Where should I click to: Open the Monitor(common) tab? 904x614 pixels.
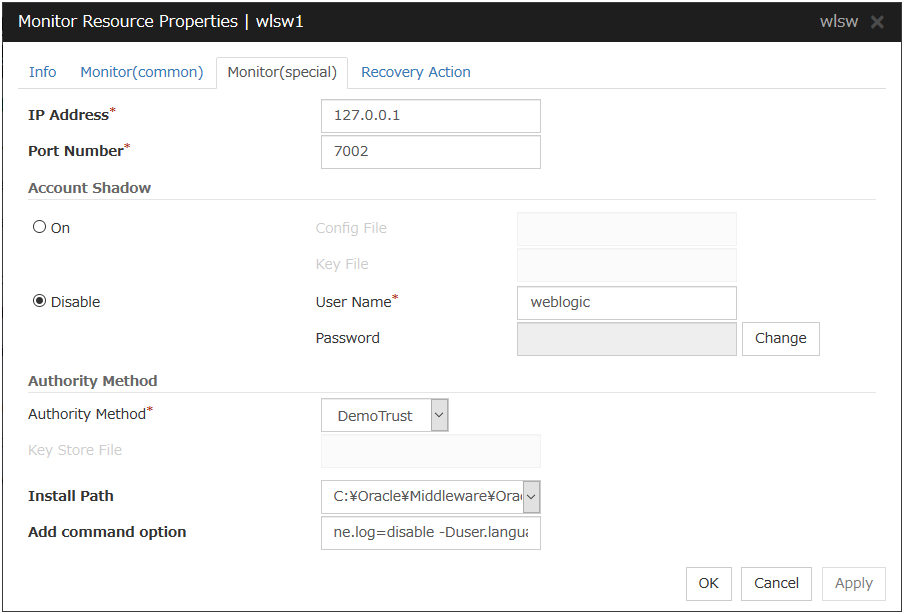click(142, 72)
